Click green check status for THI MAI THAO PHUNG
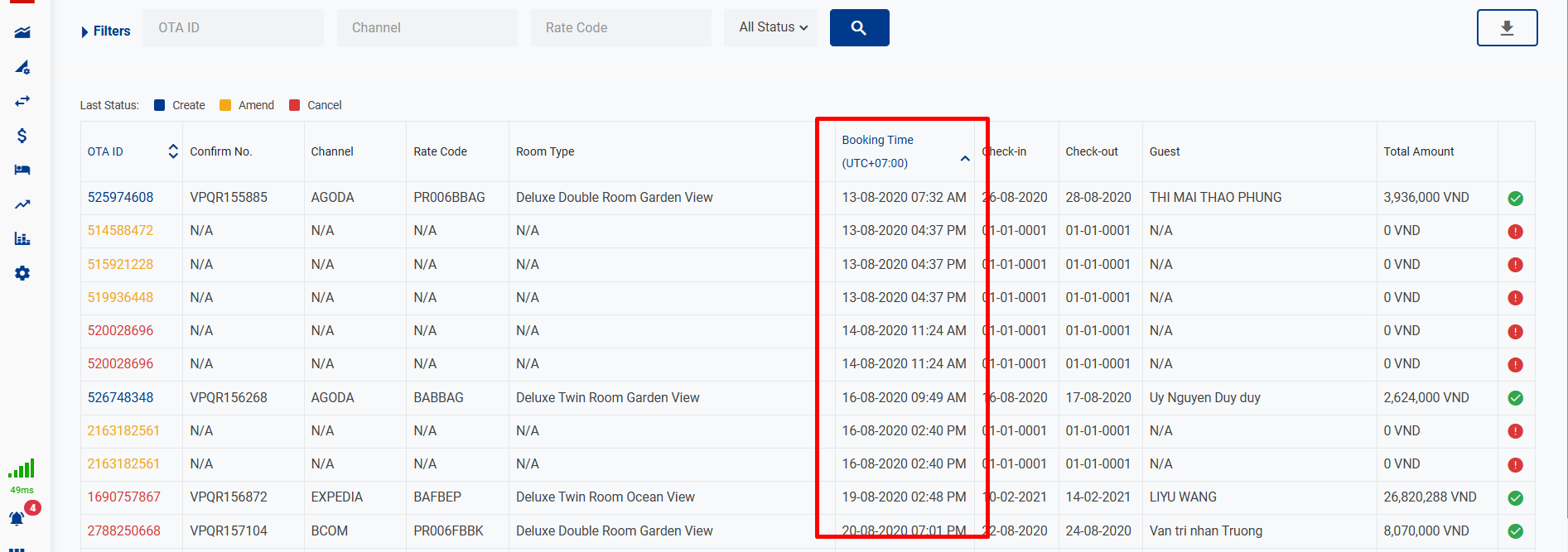The image size is (1568, 552). (1515, 199)
